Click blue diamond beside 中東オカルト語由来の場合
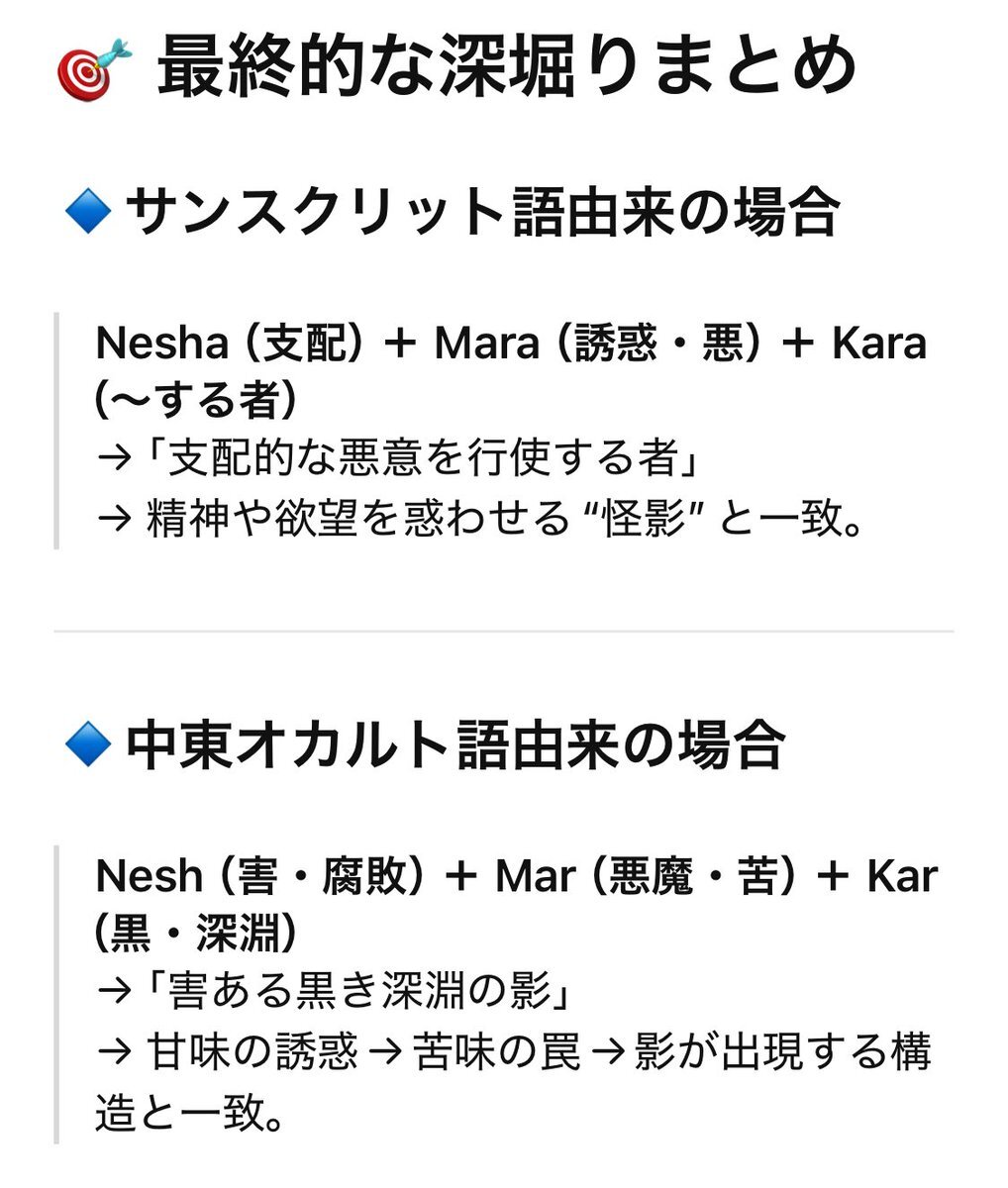The height and width of the screenshot is (1188, 1008). [x=87, y=744]
